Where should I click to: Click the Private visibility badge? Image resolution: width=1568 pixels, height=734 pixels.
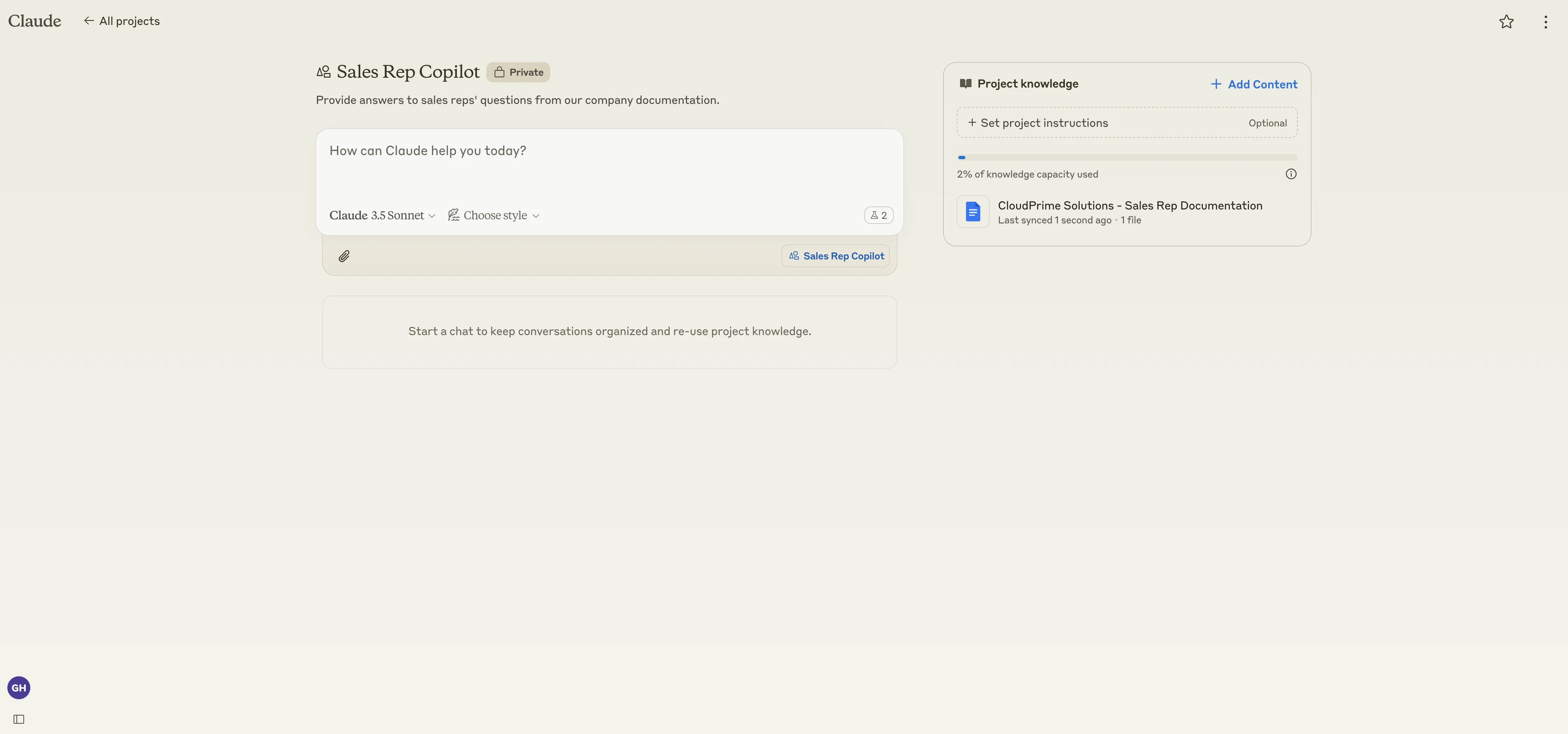518,72
